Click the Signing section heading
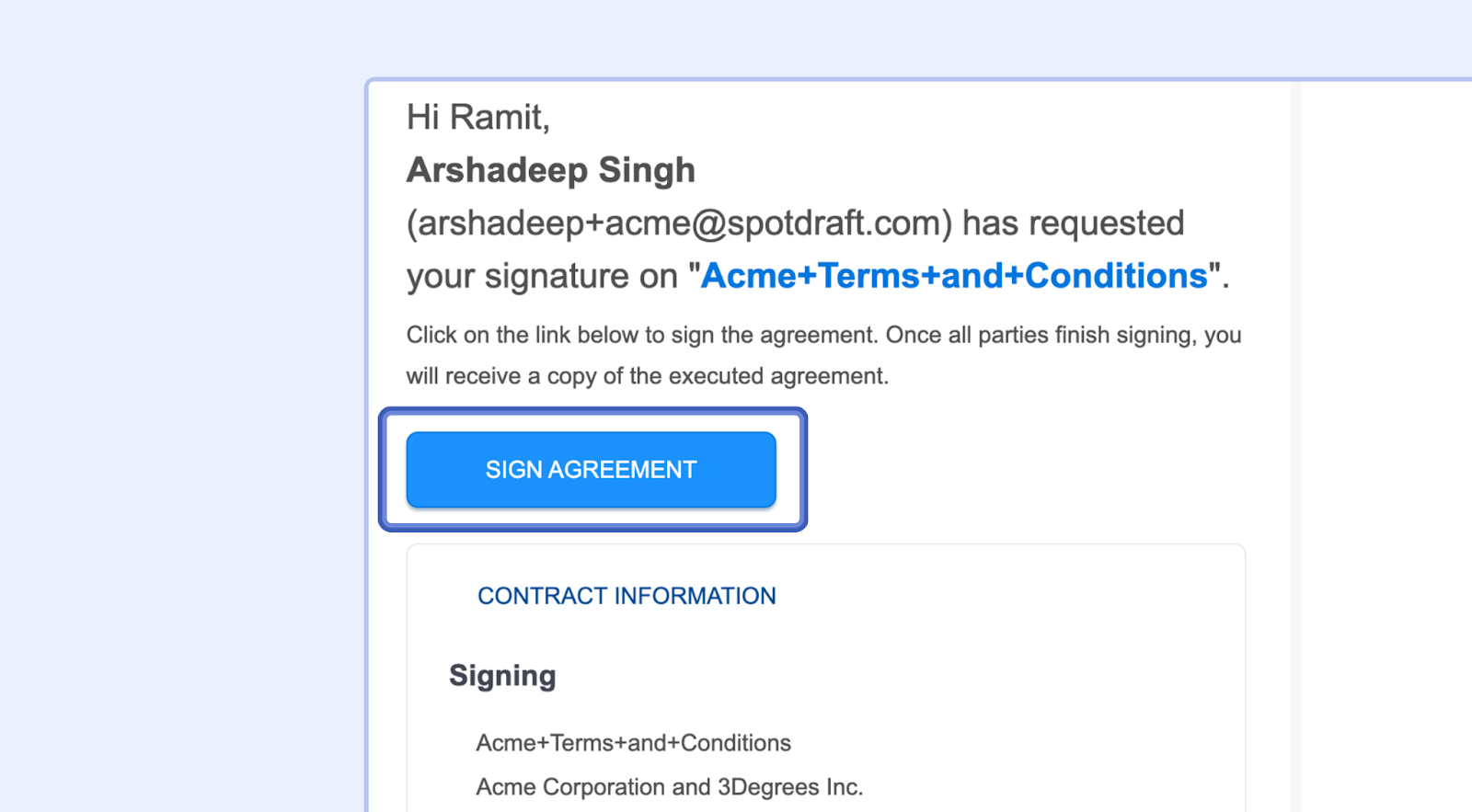The width and height of the screenshot is (1472, 812). 502,676
